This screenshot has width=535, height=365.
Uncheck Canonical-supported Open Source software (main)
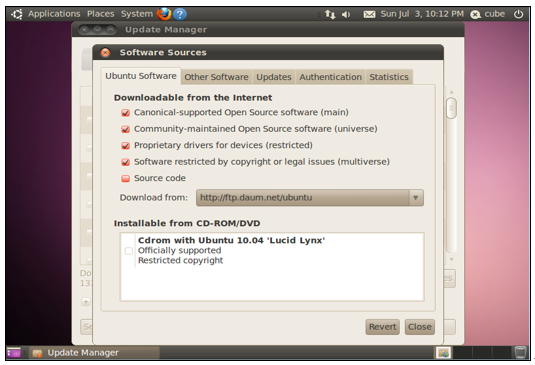126,113
